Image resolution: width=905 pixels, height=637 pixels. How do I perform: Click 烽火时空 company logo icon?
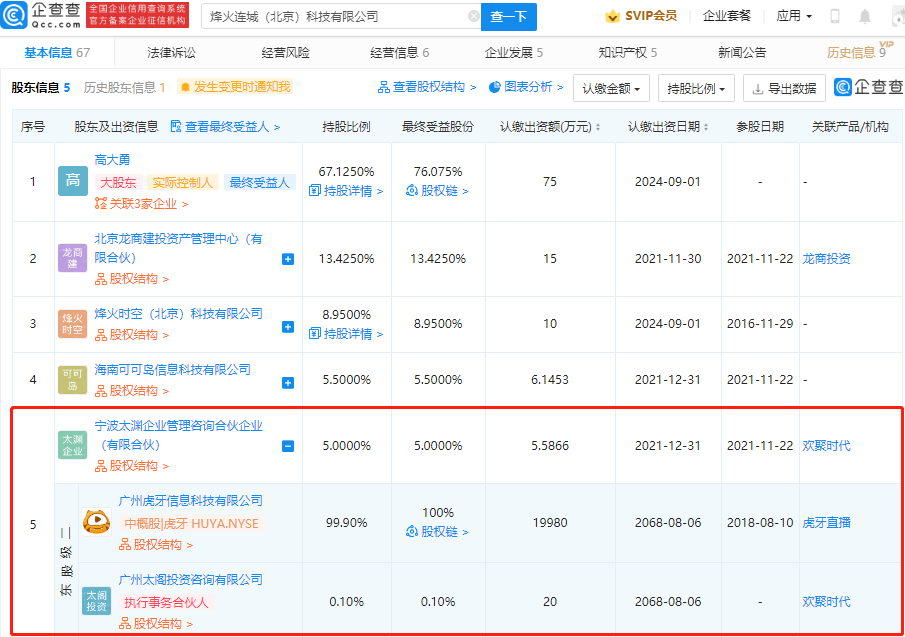point(73,324)
